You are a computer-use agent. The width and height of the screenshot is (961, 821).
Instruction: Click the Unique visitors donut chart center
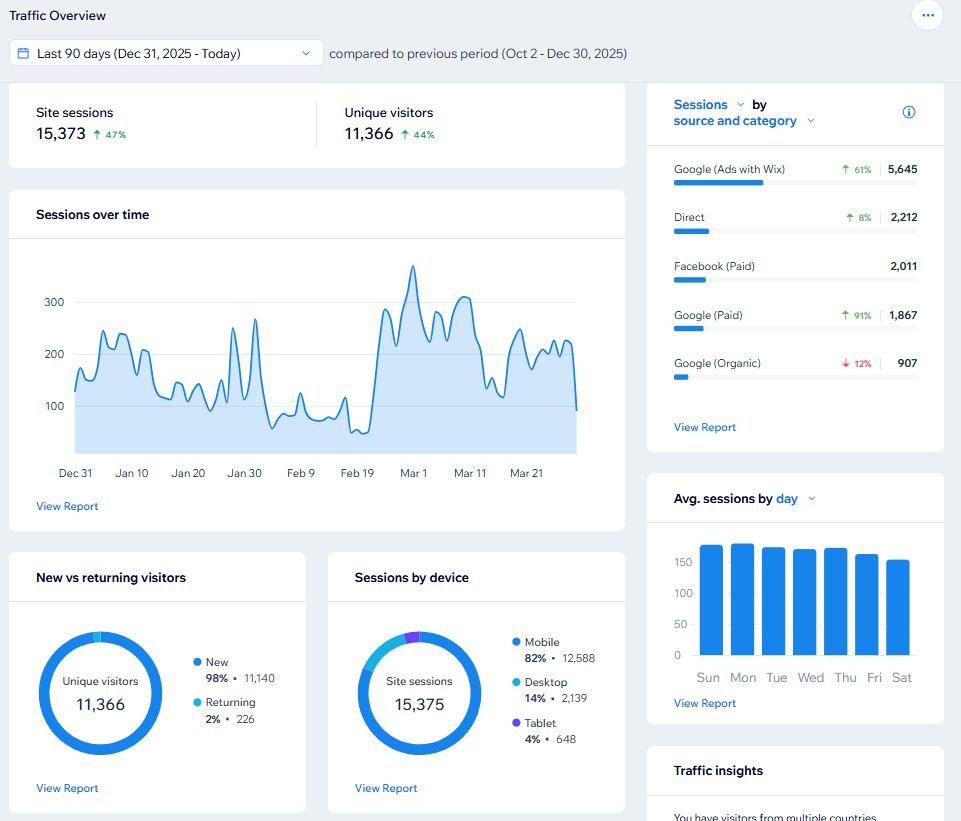click(101, 694)
